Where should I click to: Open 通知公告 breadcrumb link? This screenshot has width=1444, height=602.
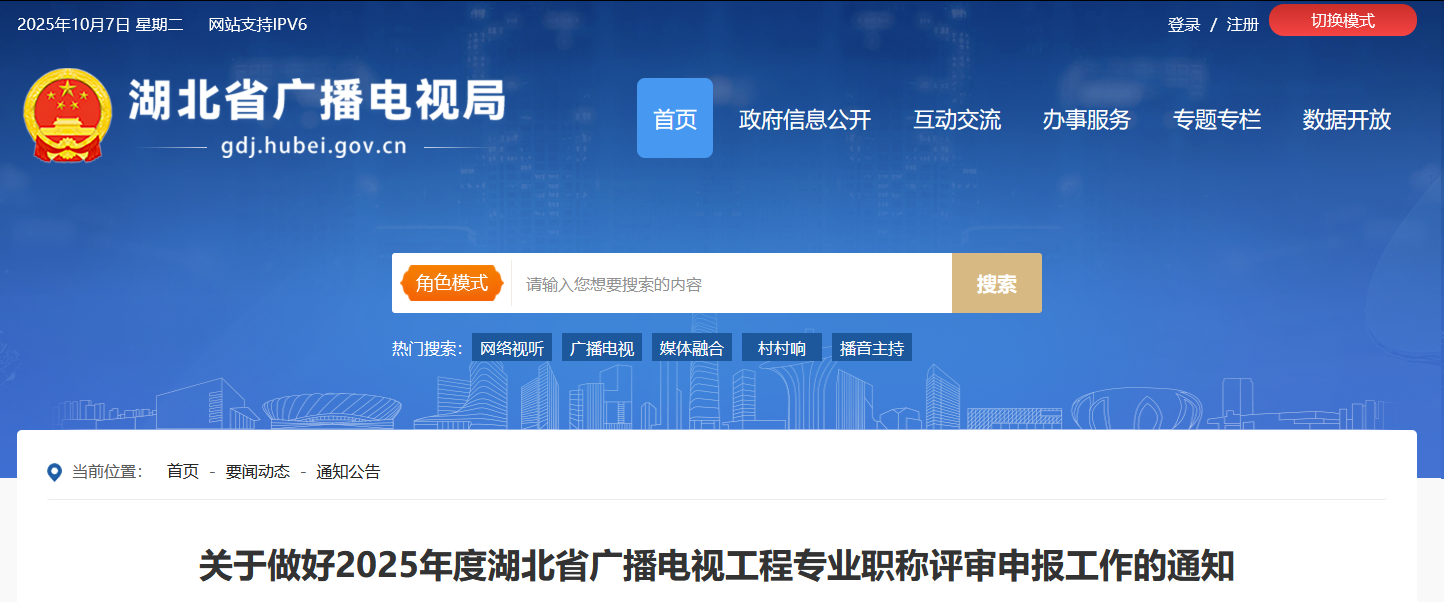(x=348, y=472)
